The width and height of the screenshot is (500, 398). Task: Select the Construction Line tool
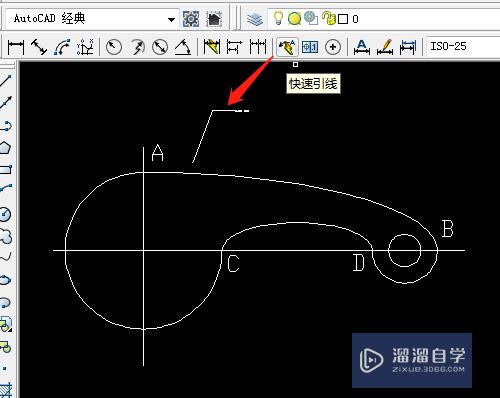(x=5, y=103)
